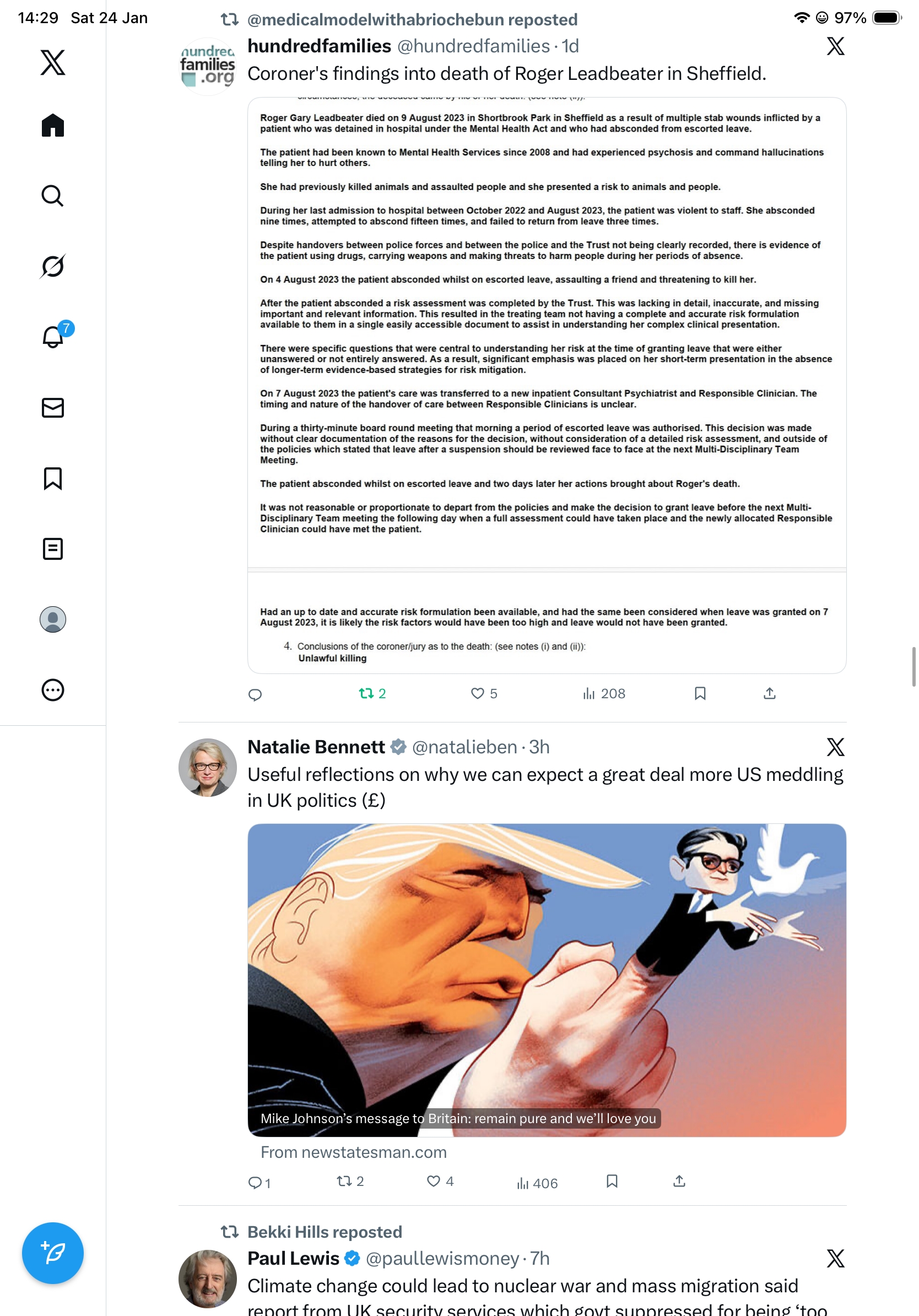Image resolution: width=919 pixels, height=1316 pixels.
Task: Open Lists icon in sidebar
Action: click(53, 548)
